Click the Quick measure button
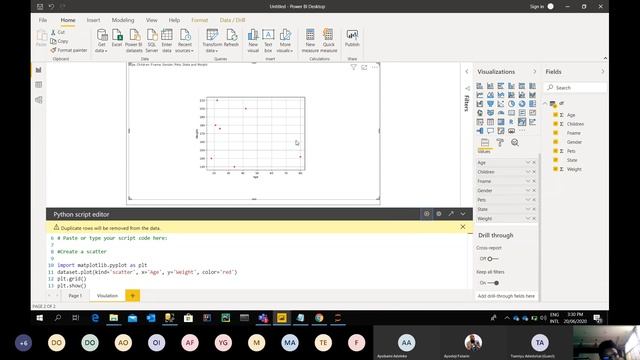The width and height of the screenshot is (640, 360). click(x=329, y=40)
